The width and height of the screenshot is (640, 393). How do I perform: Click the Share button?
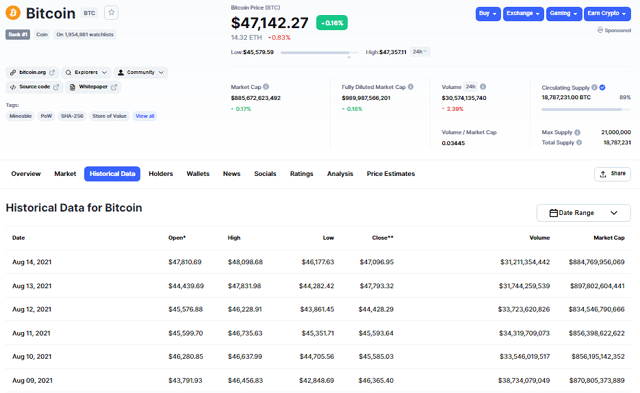[x=612, y=174]
